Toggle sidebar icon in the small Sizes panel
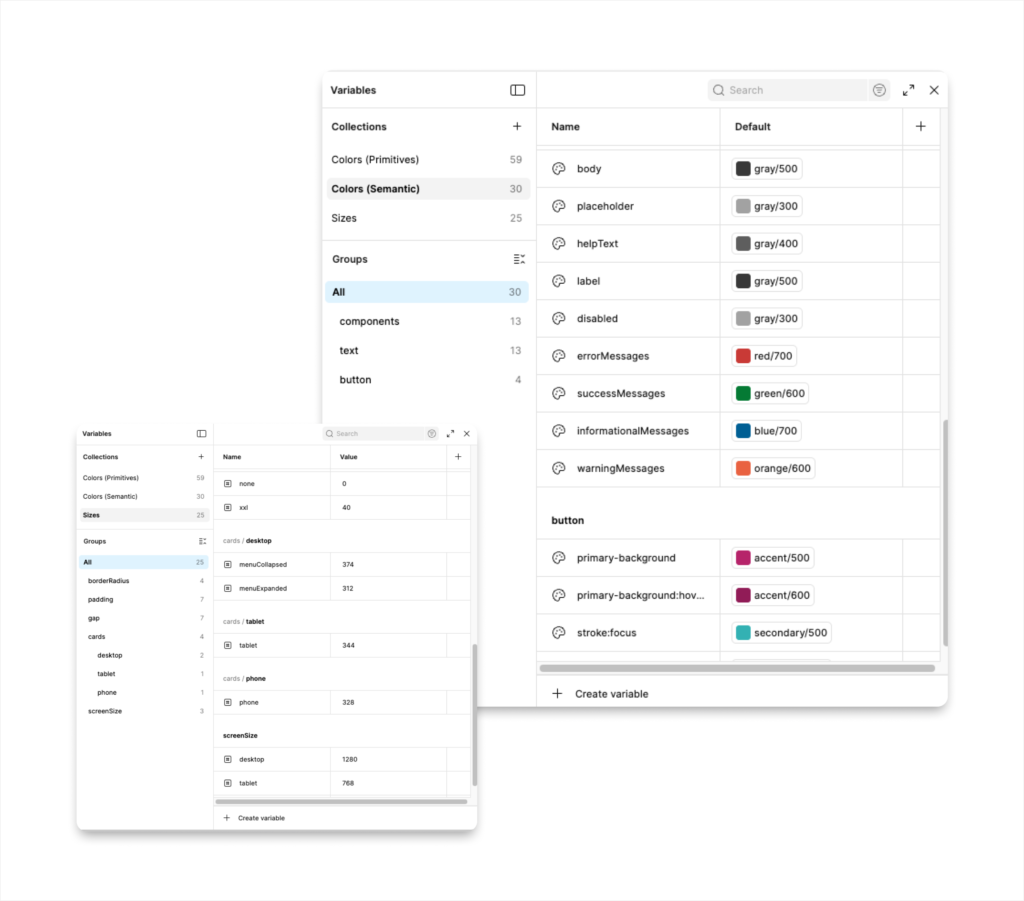Screen dimensions: 1024x901 click(x=201, y=434)
